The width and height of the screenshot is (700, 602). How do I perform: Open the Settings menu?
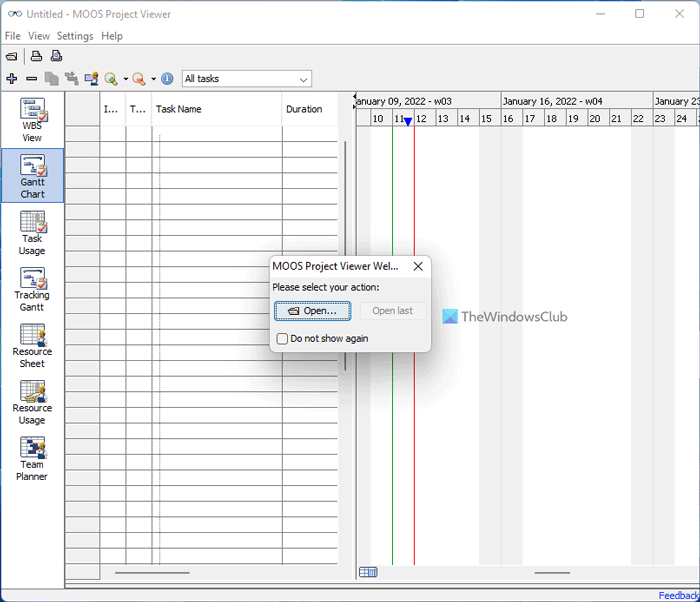point(75,36)
